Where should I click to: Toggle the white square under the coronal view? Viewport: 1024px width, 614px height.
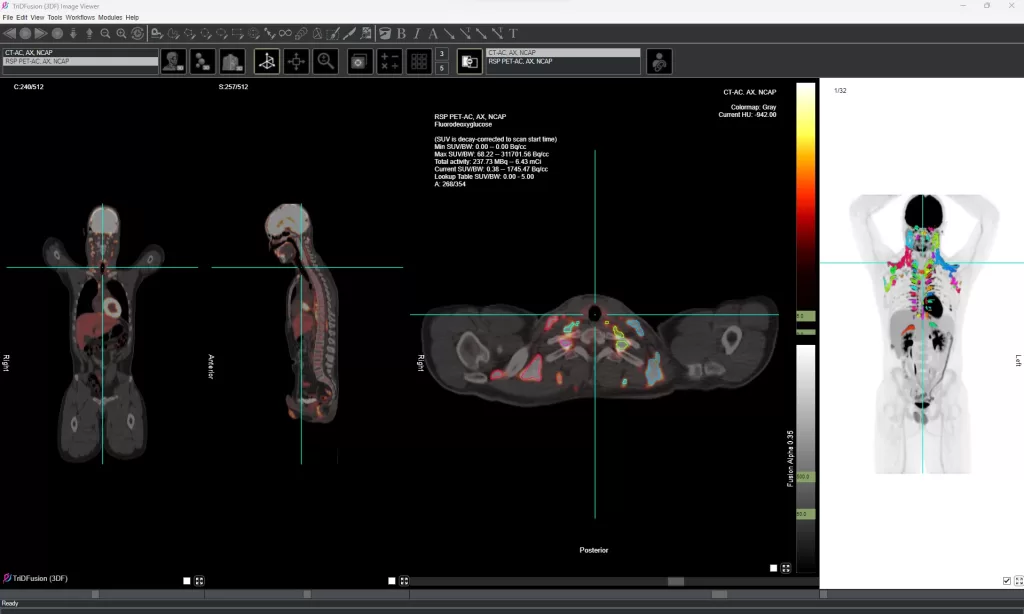click(187, 580)
